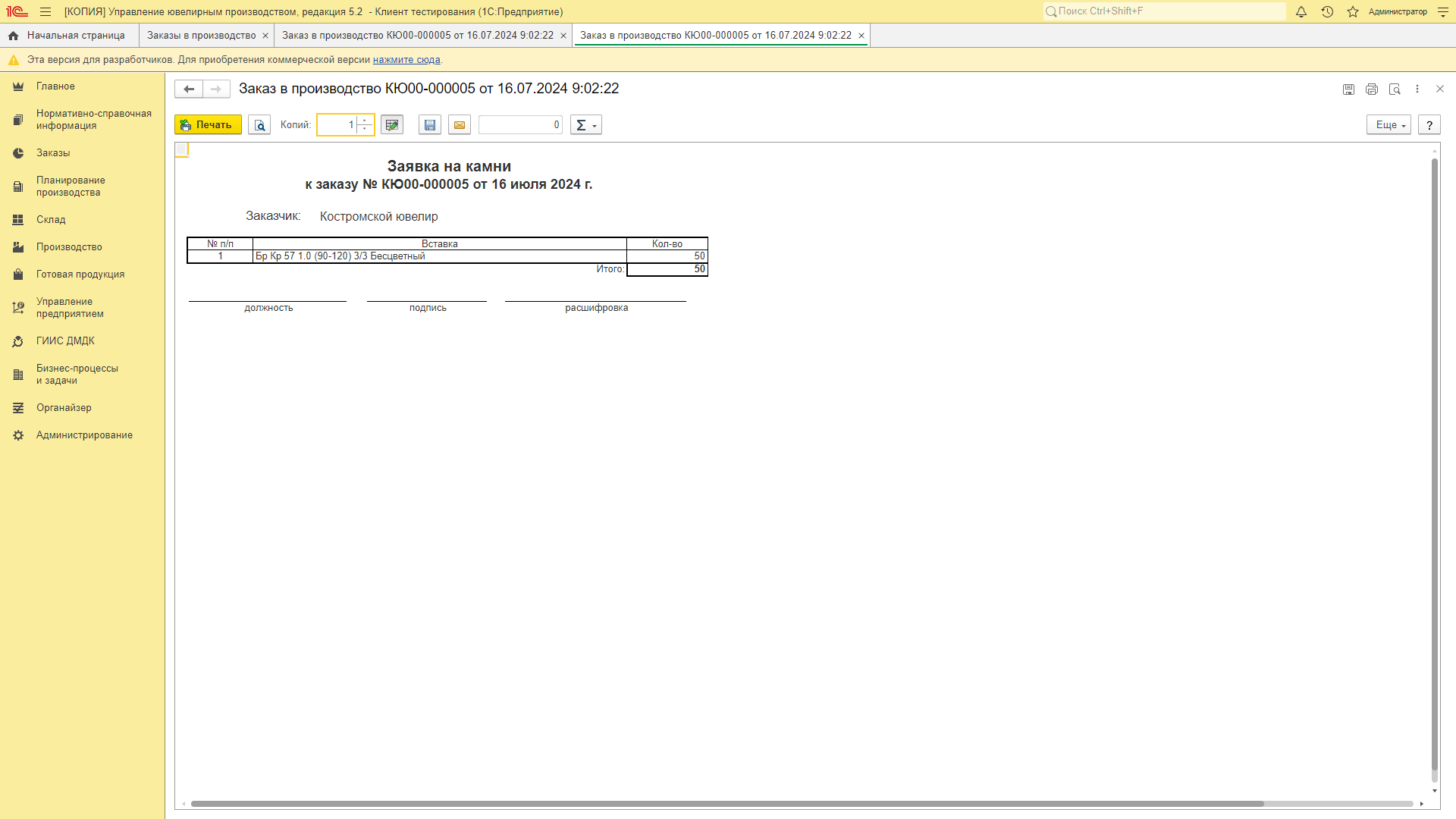Click the Готовая продукция bag icon
This screenshot has height=819, width=1456.
click(x=18, y=275)
